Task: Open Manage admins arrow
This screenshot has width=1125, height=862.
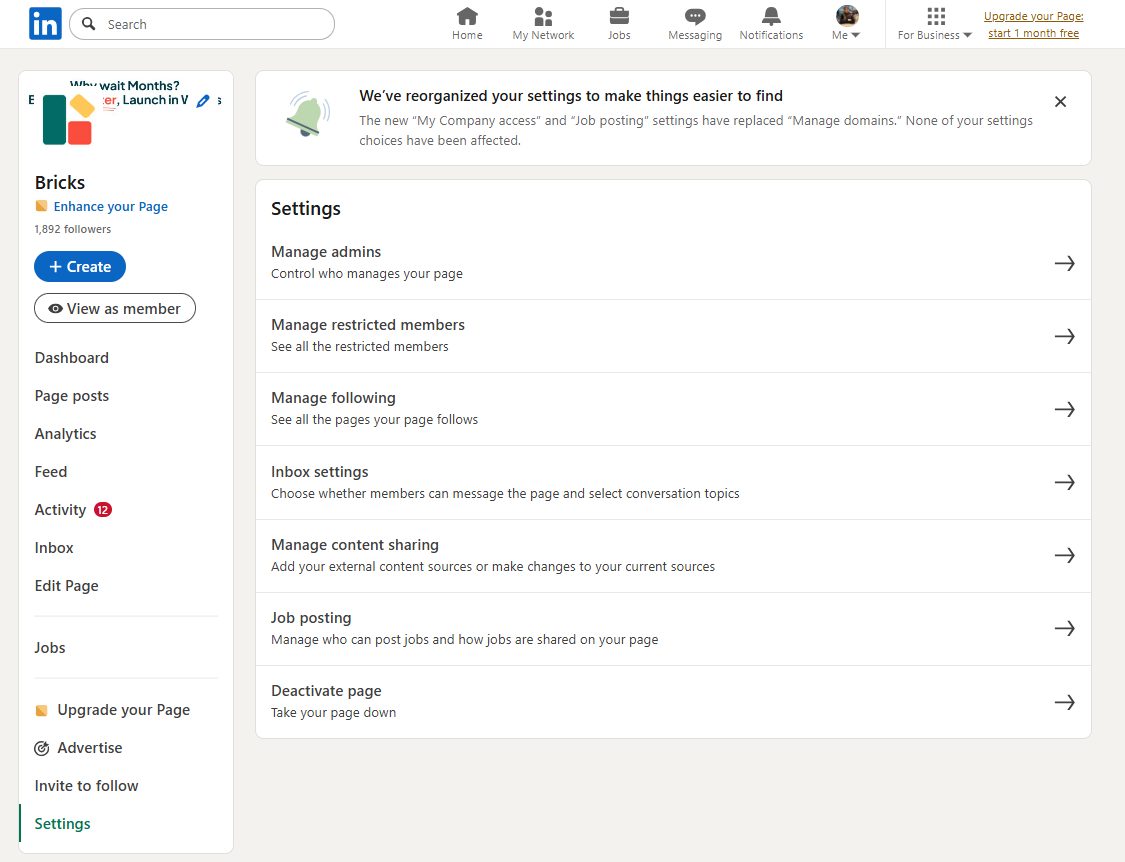Action: (1064, 263)
